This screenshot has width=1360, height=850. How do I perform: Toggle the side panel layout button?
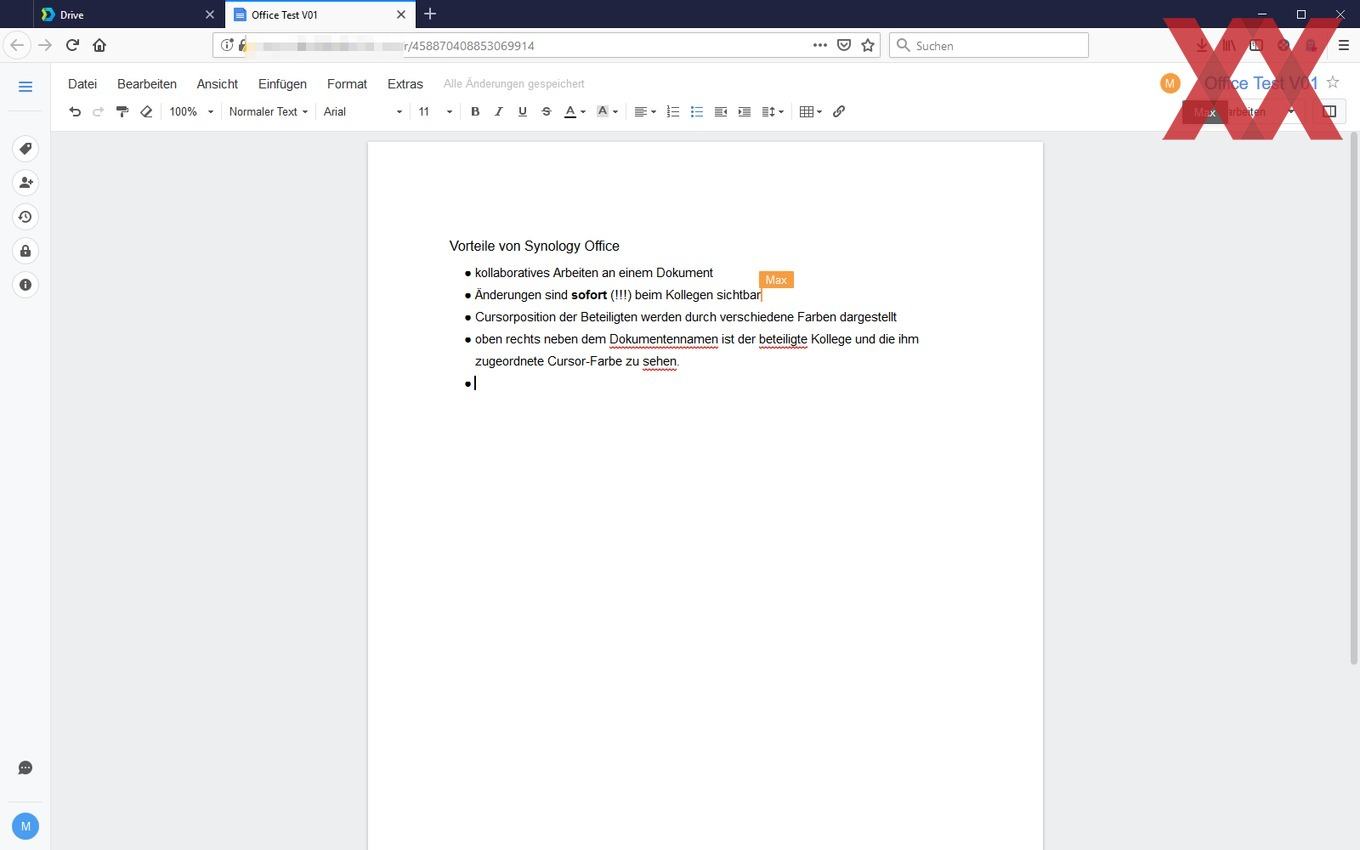pos(1329,112)
